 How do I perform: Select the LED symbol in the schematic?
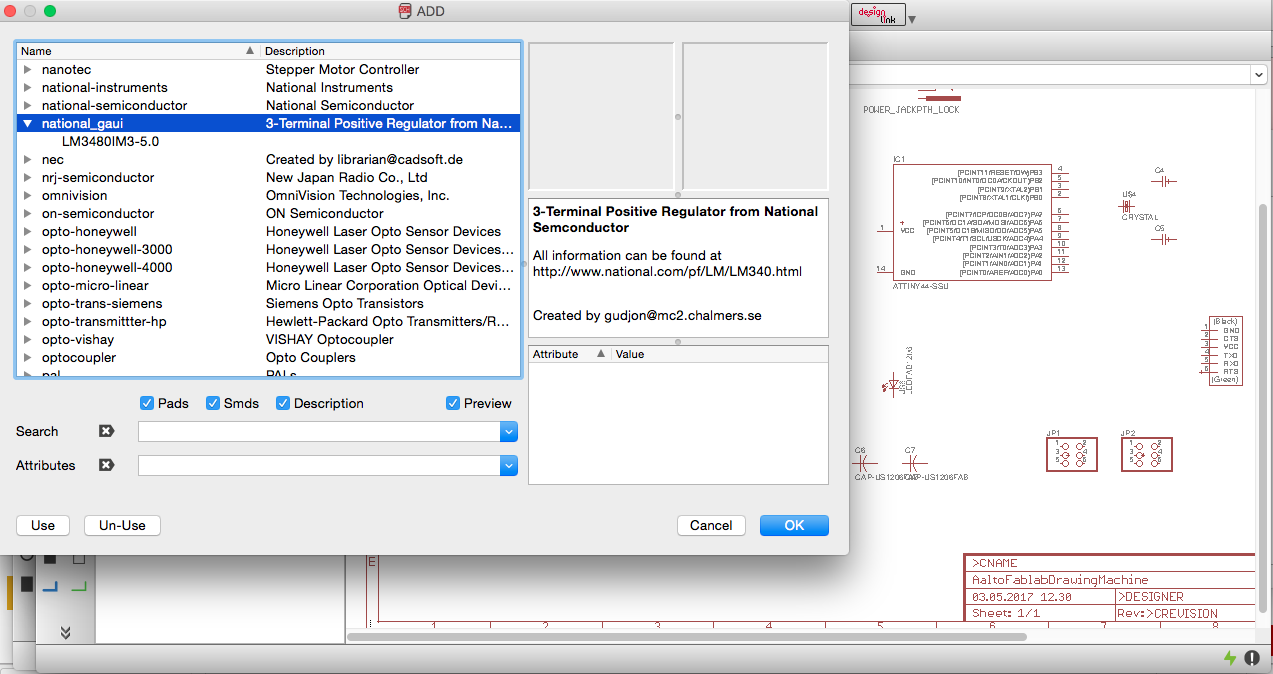click(895, 385)
